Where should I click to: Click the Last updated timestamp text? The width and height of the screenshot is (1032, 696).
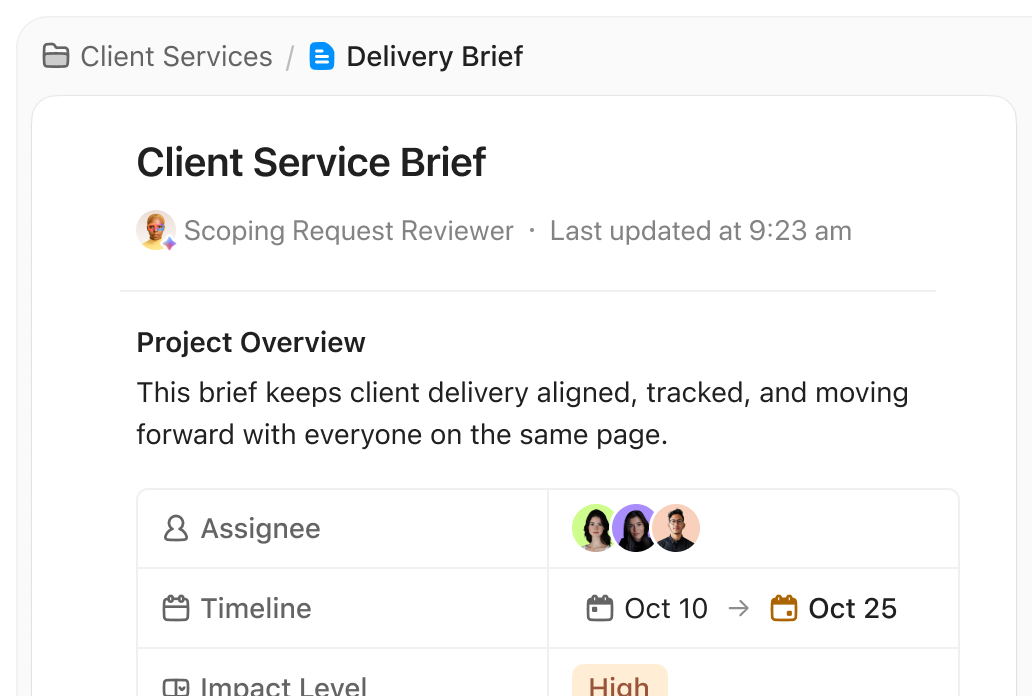(x=700, y=230)
